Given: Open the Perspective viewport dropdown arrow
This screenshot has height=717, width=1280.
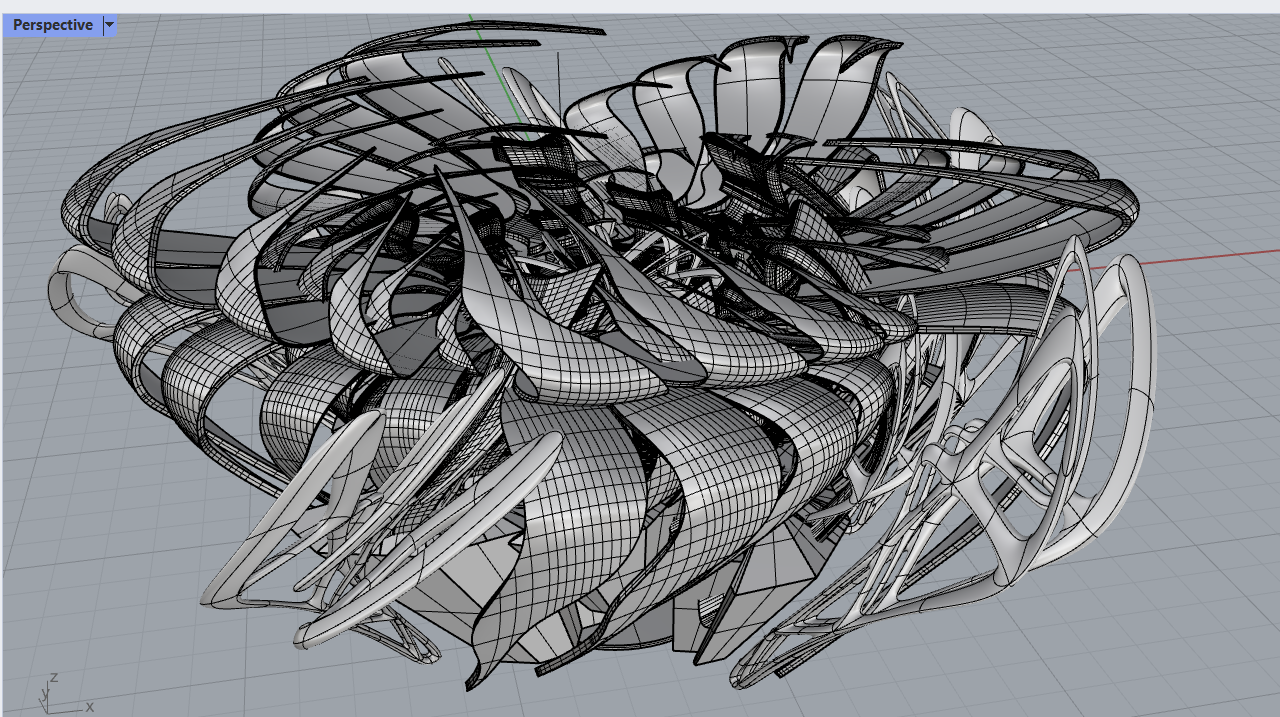Looking at the screenshot, I should point(110,25).
